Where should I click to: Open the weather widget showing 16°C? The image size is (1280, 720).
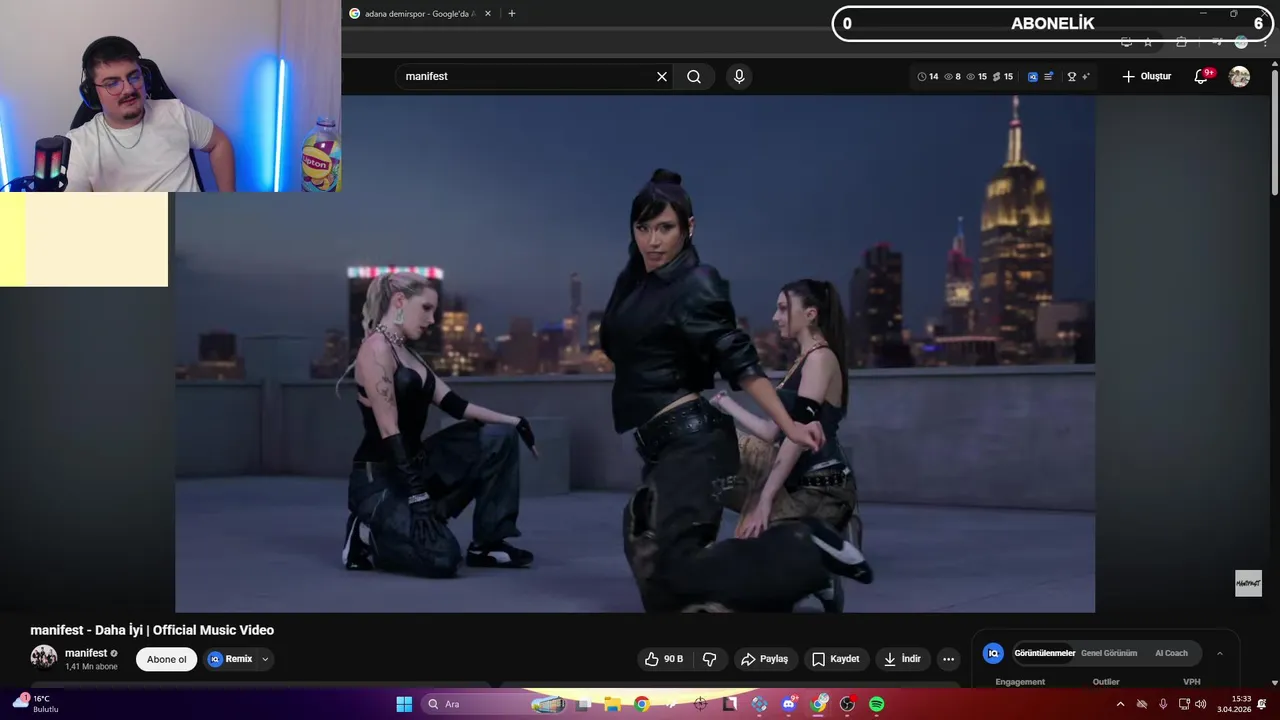(x=36, y=704)
